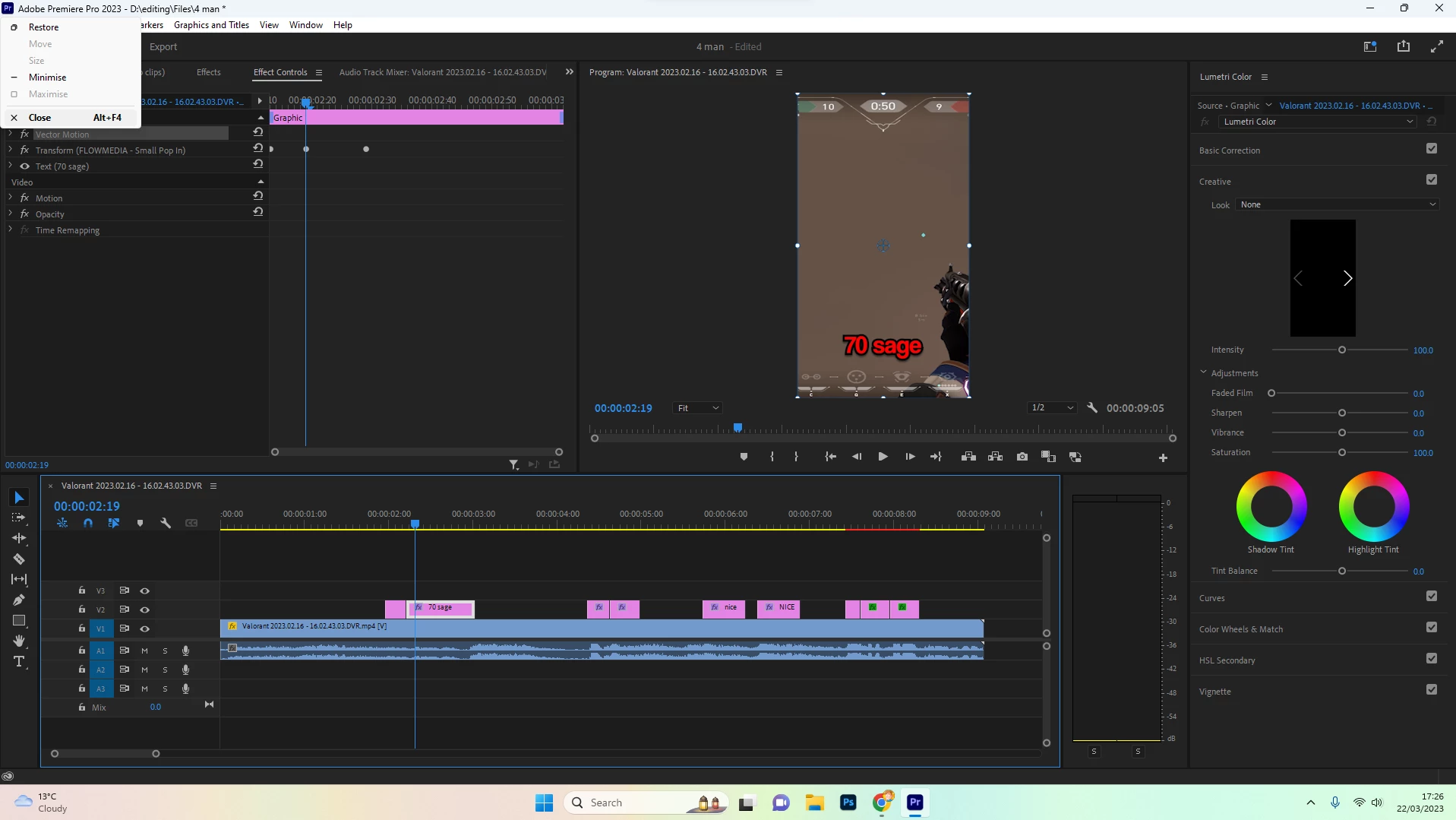Toggle full screen video icon in header
Image resolution: width=1456 pixels, height=820 pixels.
pyautogui.click(x=1437, y=46)
